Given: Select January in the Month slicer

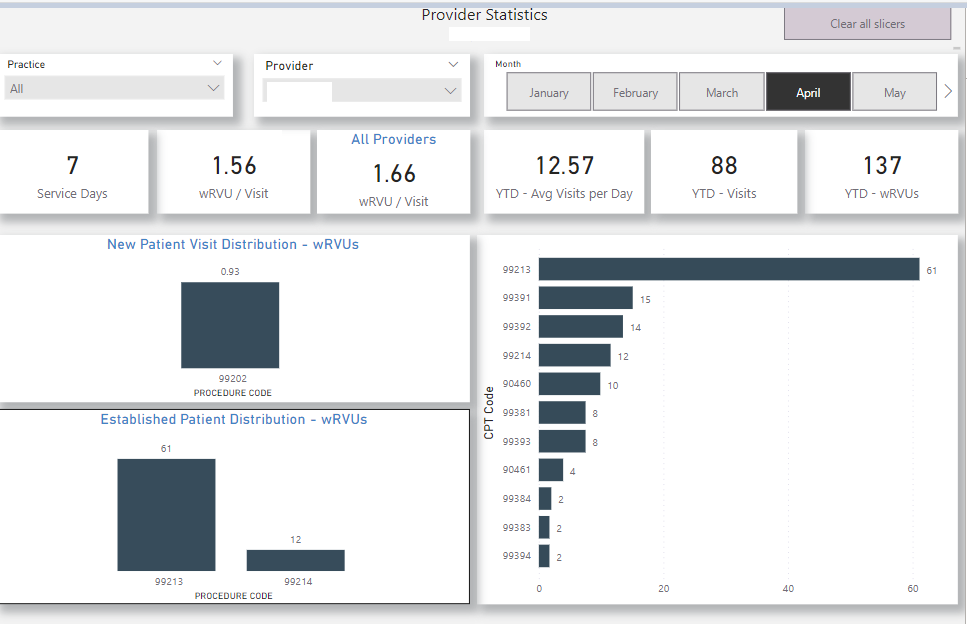Looking at the screenshot, I should coord(549,92).
